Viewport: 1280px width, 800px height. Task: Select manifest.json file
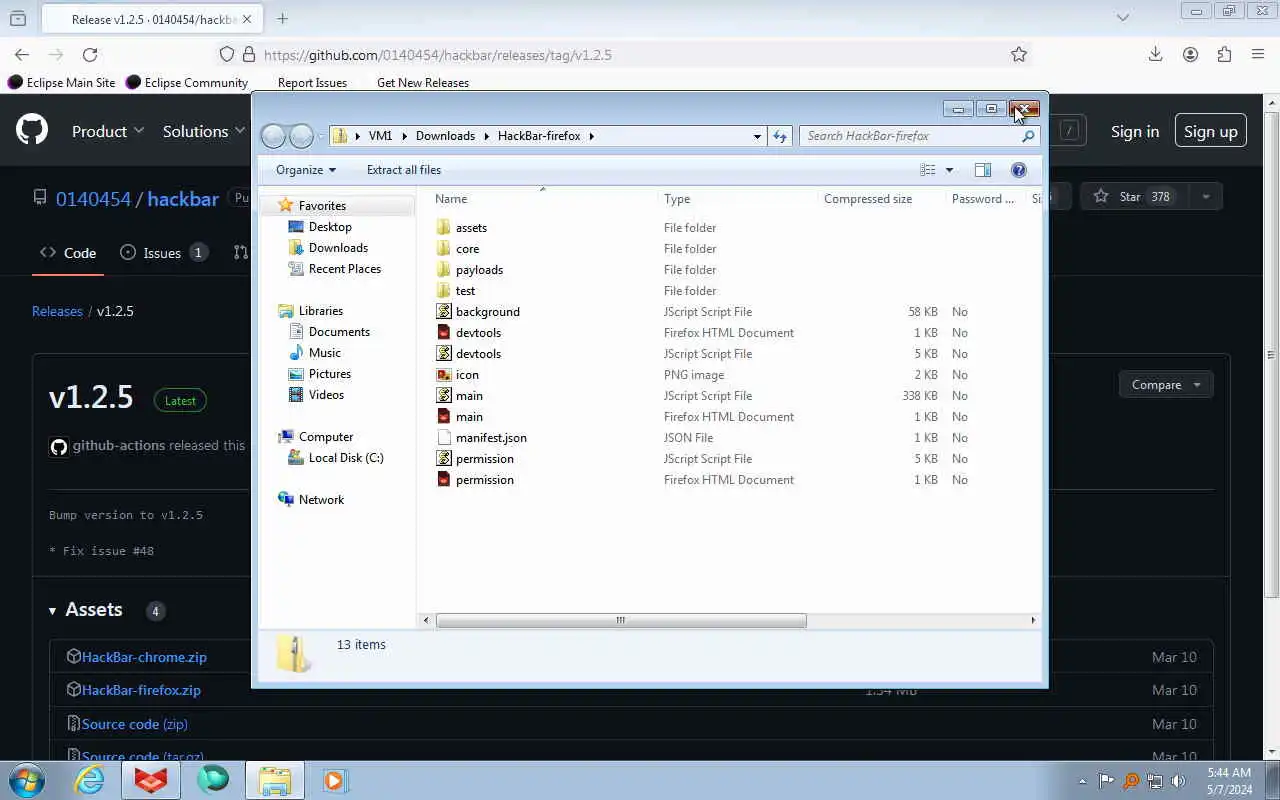(x=491, y=438)
